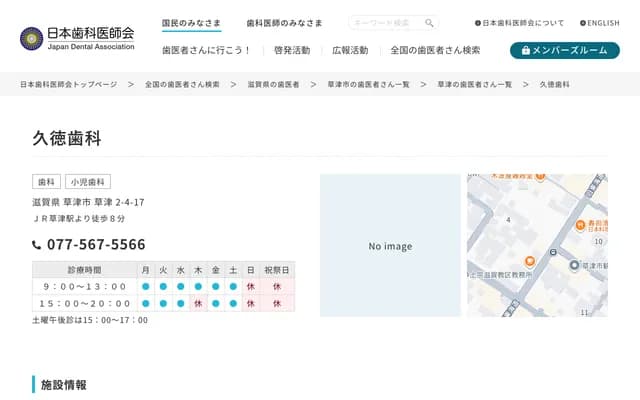
Task: Open the メンバーズルーム members room button
Action: point(564,50)
